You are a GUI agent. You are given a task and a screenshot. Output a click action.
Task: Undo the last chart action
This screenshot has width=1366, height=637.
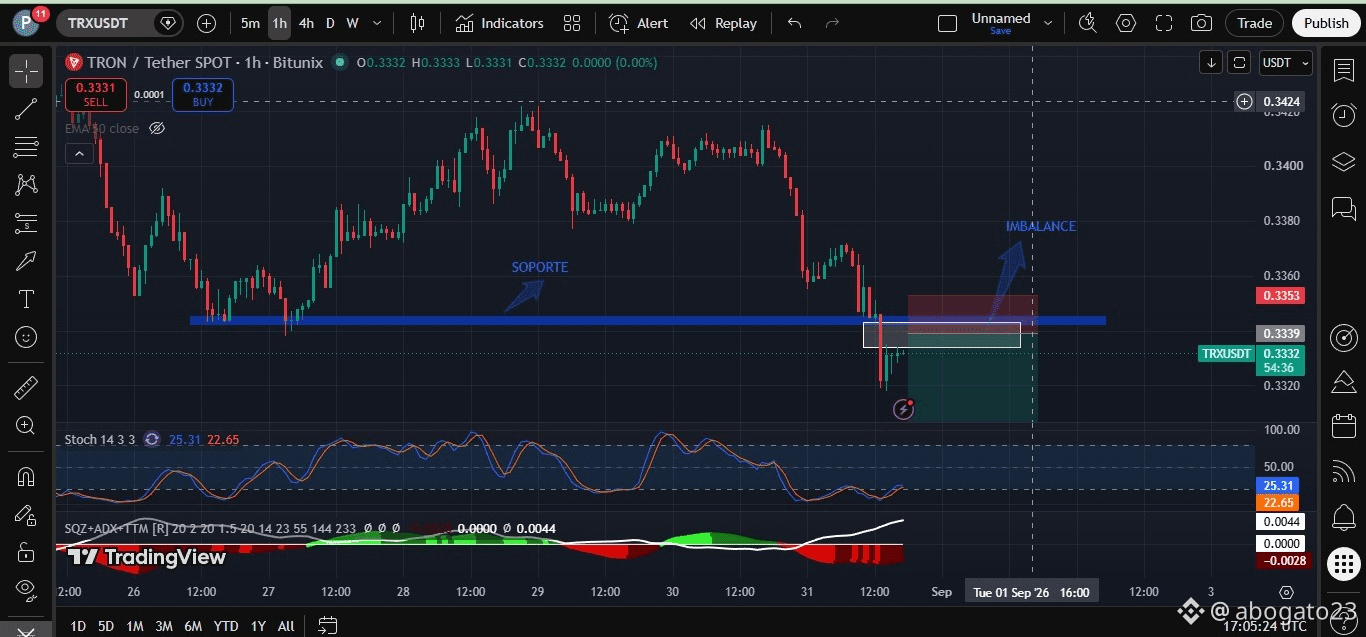click(x=794, y=23)
